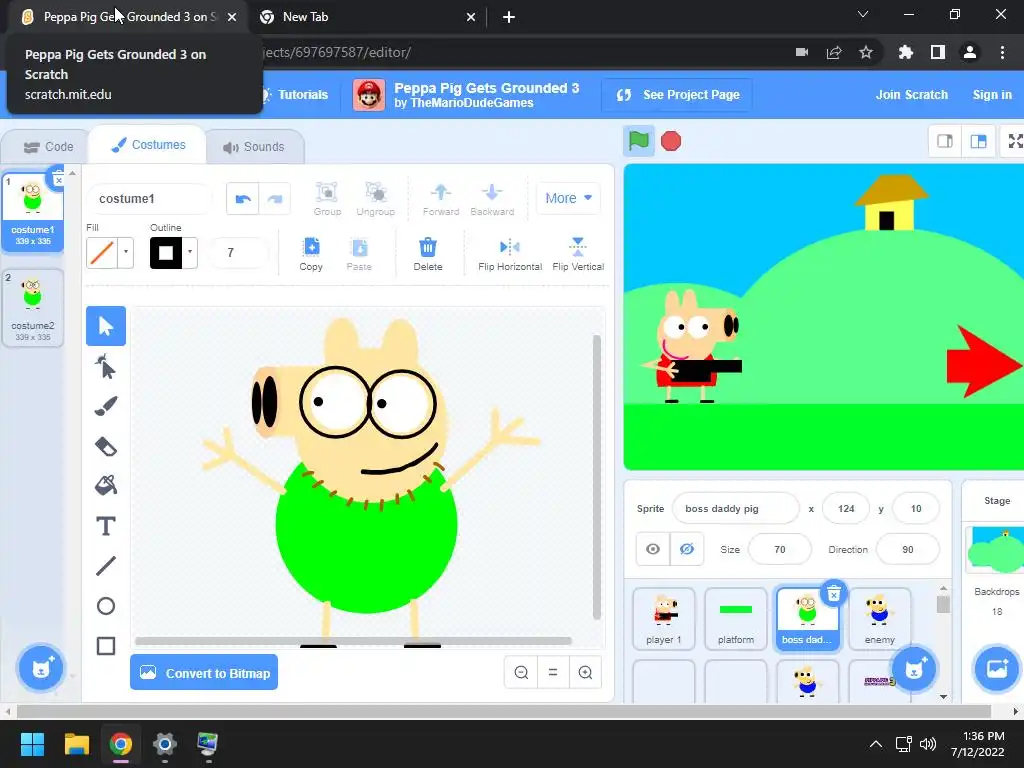Image resolution: width=1024 pixels, height=768 pixels.
Task: Delete the selected shape
Action: pyautogui.click(x=428, y=254)
